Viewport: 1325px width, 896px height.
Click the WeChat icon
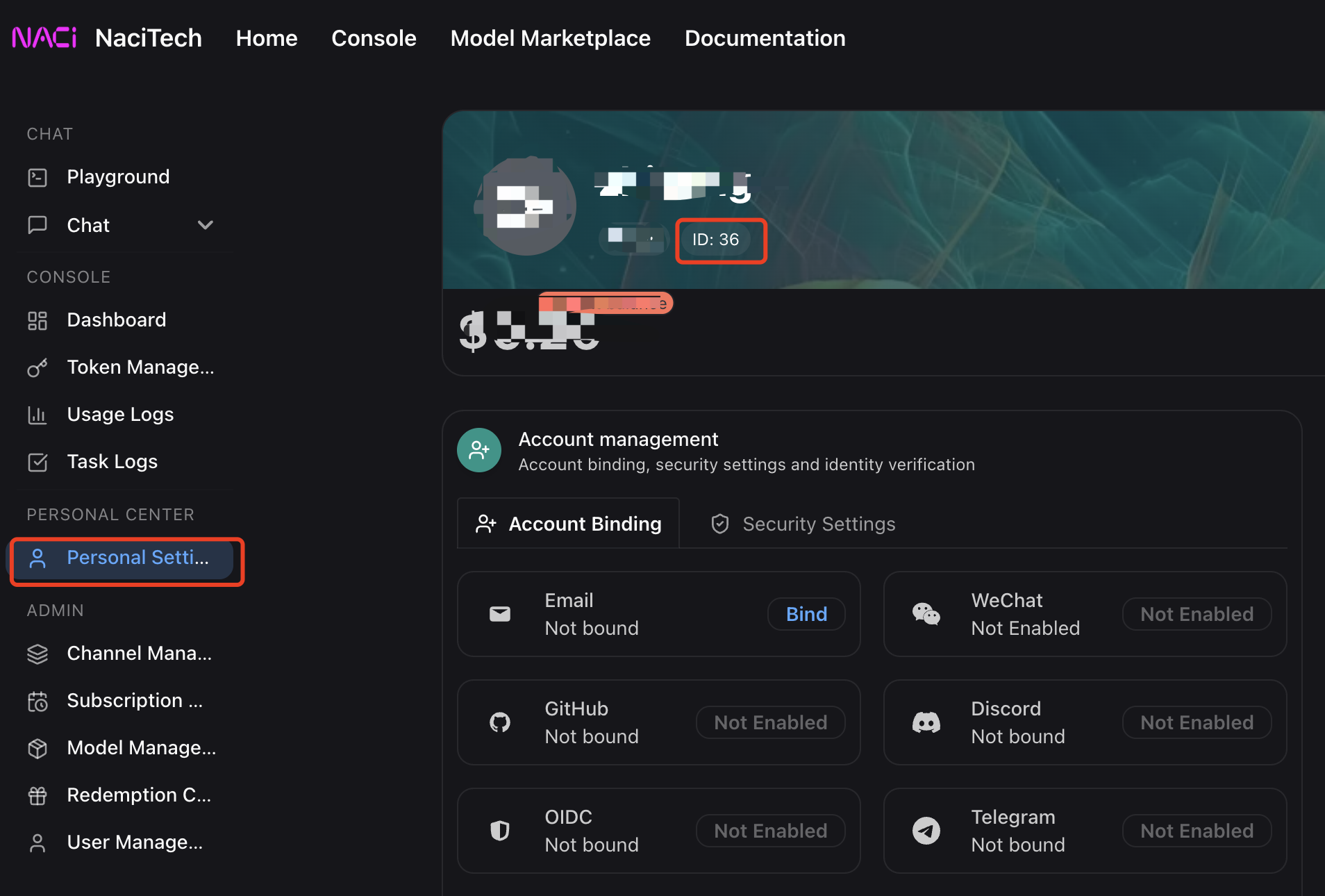pos(926,614)
